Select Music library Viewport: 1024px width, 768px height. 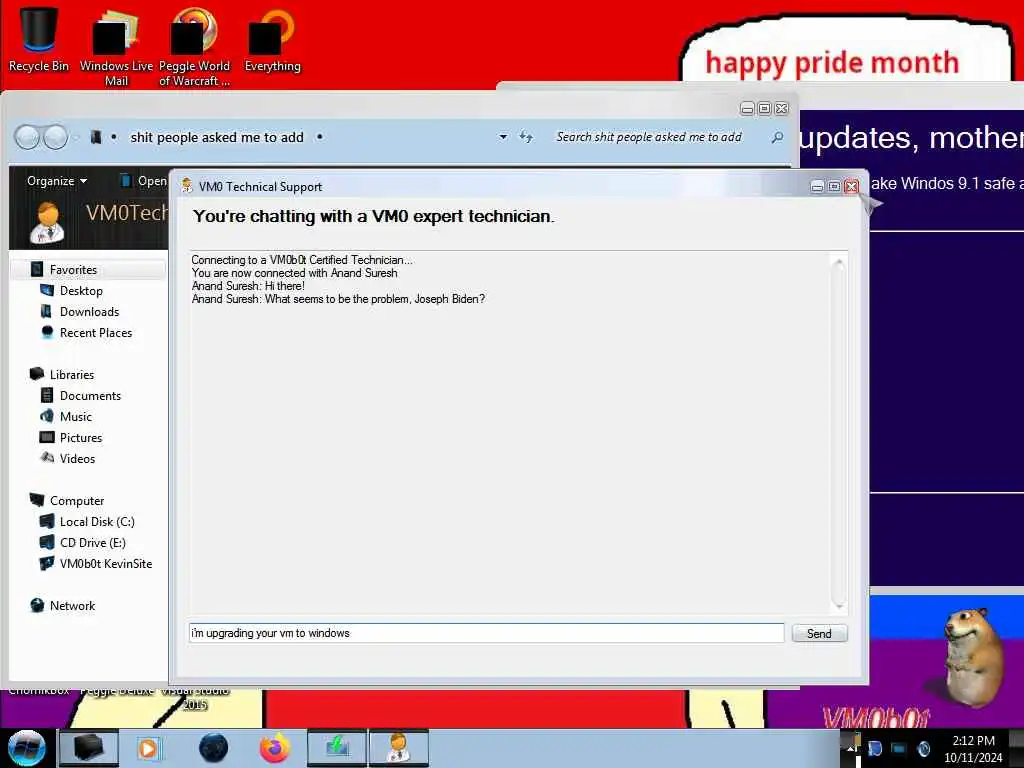click(x=76, y=417)
